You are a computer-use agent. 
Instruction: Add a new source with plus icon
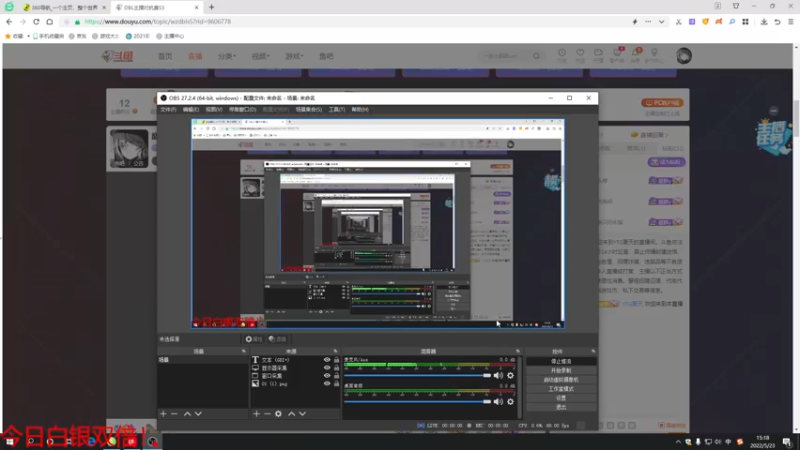(257, 414)
